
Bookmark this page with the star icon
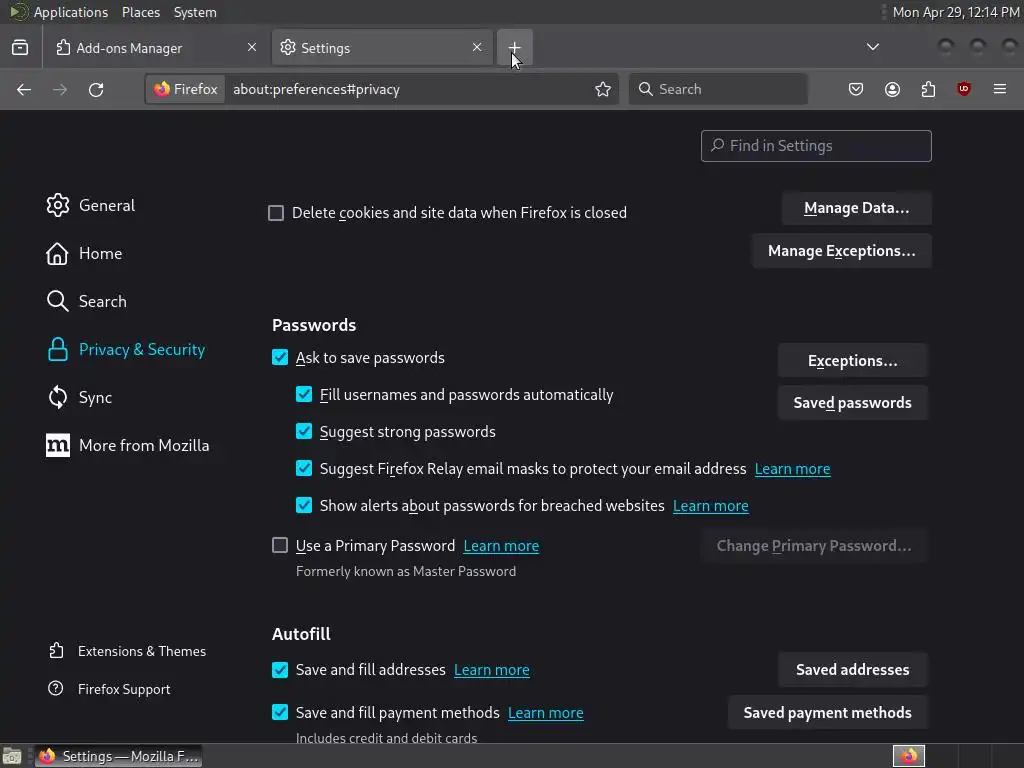pos(603,89)
